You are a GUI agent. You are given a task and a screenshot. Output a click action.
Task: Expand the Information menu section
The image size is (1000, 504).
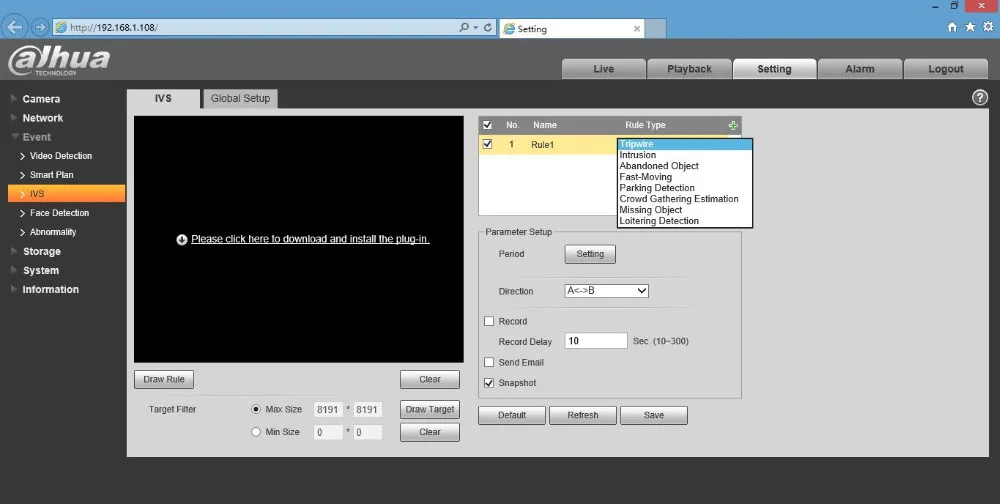(50, 289)
